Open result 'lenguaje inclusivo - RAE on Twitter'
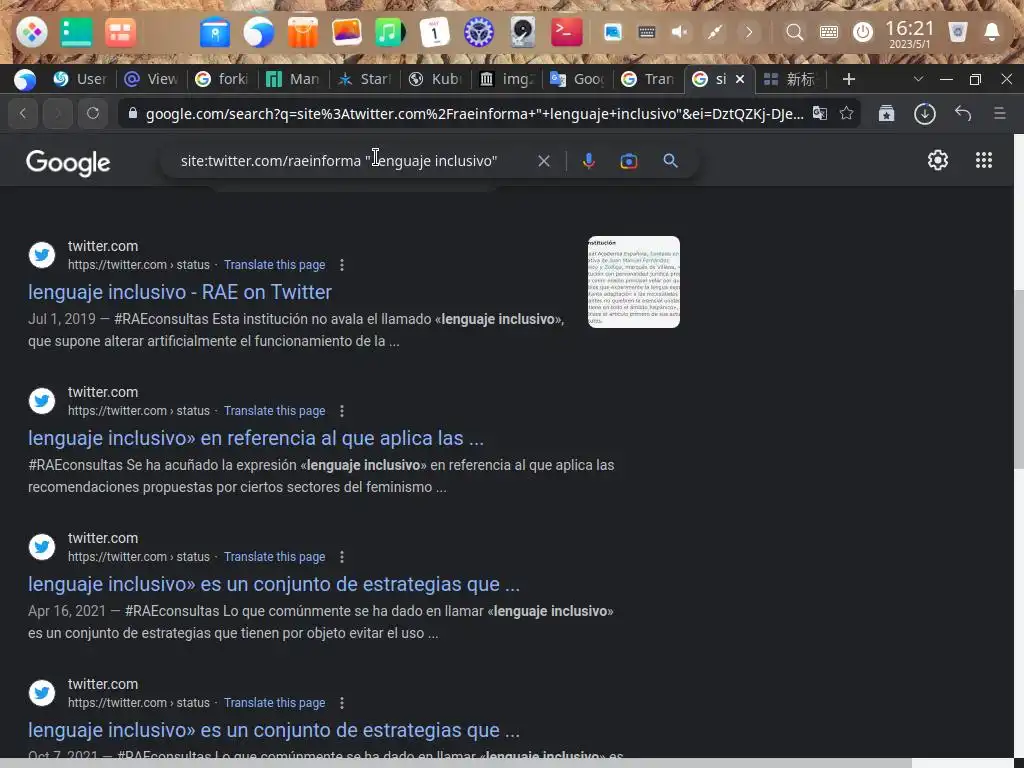1024x768 pixels. coord(180,292)
